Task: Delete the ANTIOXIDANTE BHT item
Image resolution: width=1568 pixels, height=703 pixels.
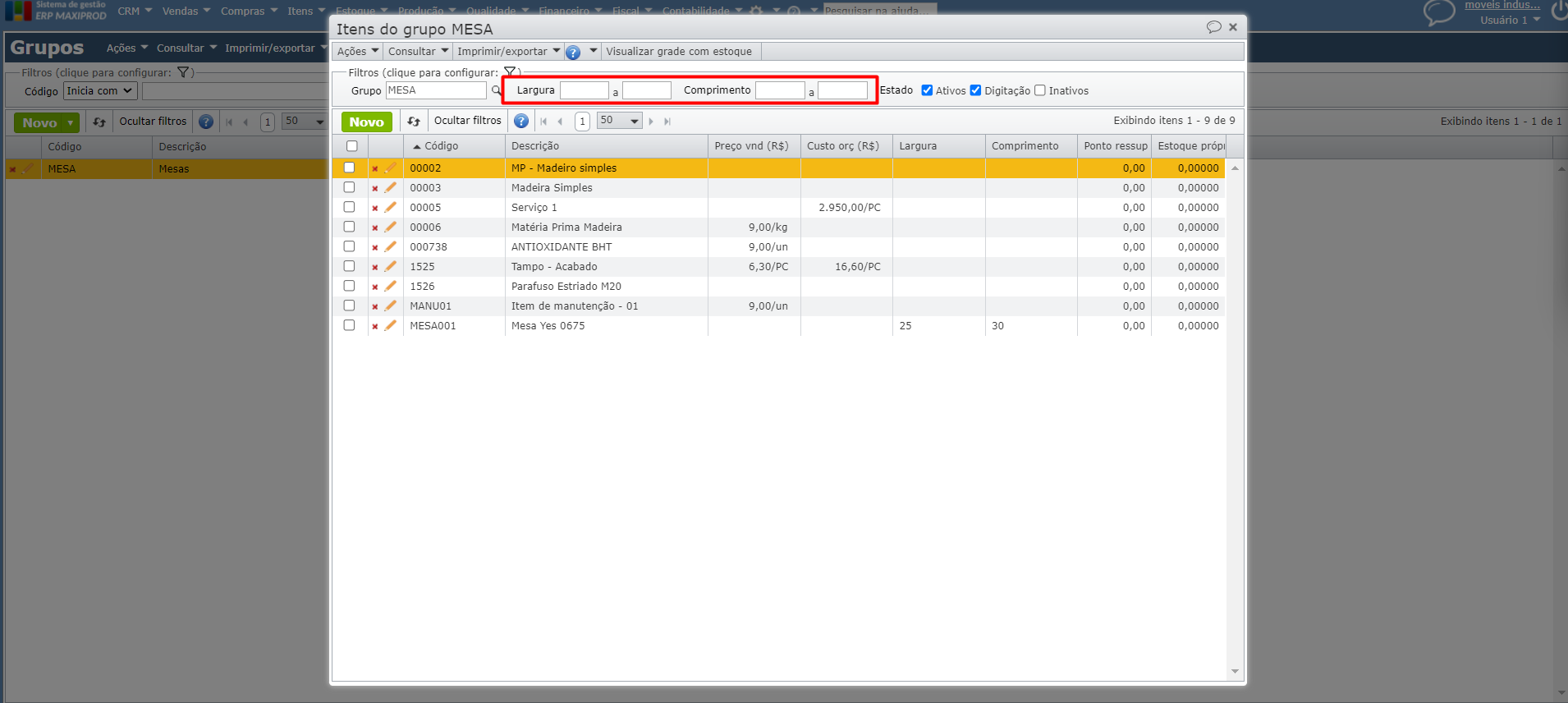Action: pos(375,247)
